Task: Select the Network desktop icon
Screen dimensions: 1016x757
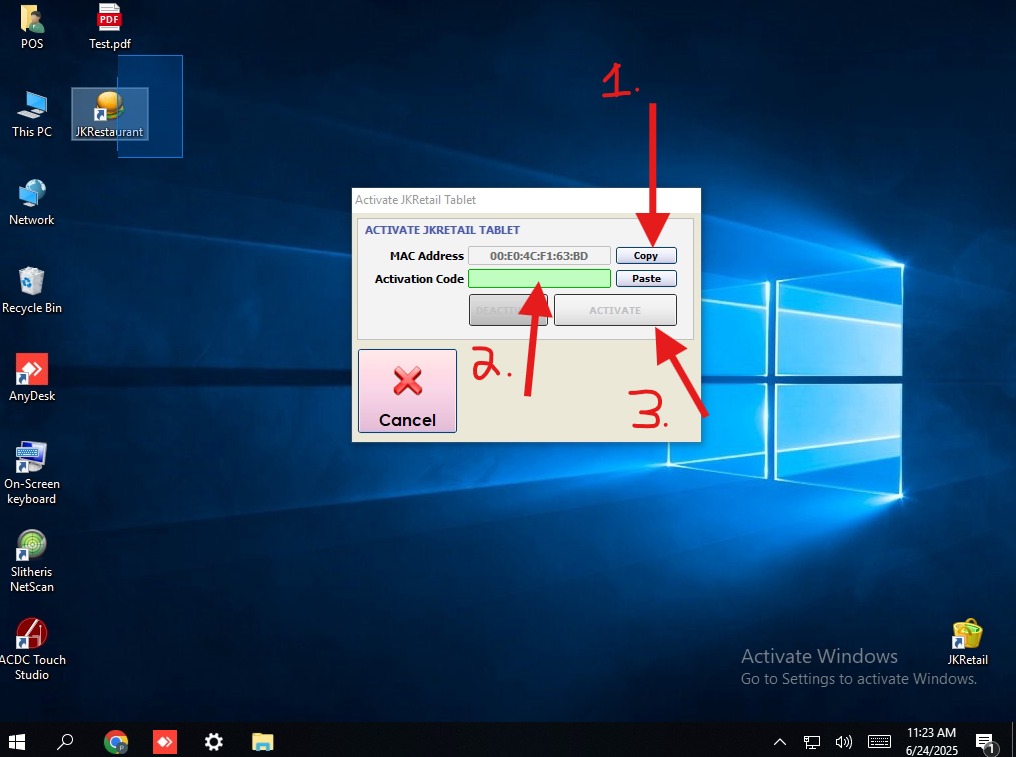Action: pyautogui.click(x=32, y=202)
